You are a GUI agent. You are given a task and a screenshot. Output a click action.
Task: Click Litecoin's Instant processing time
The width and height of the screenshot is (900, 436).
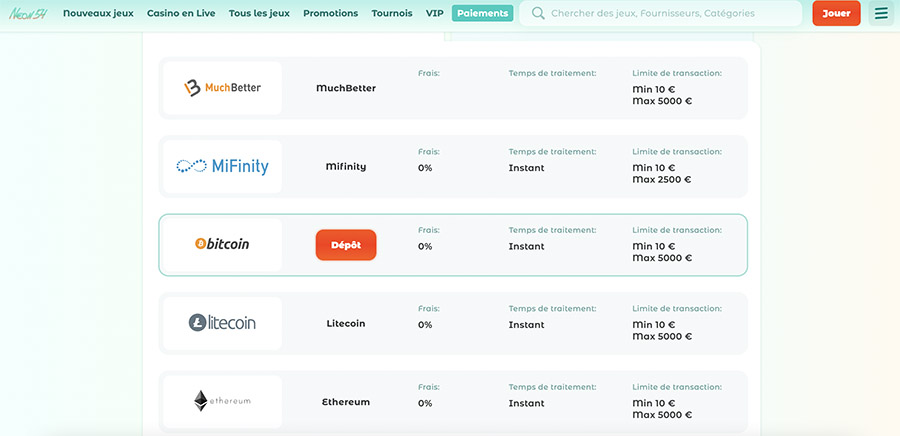coord(526,325)
